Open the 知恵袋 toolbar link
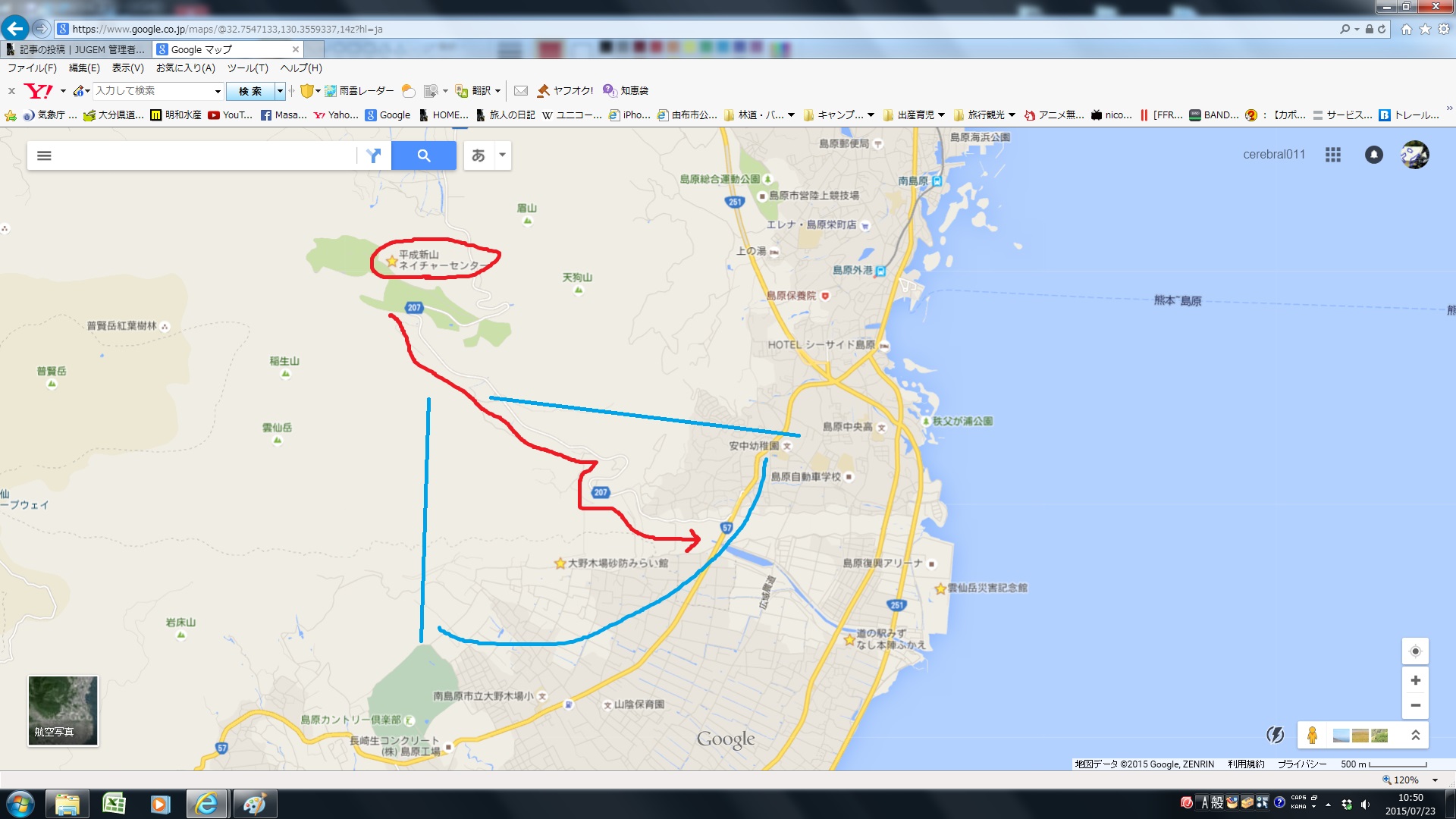The height and width of the screenshot is (819, 1456). (626, 91)
